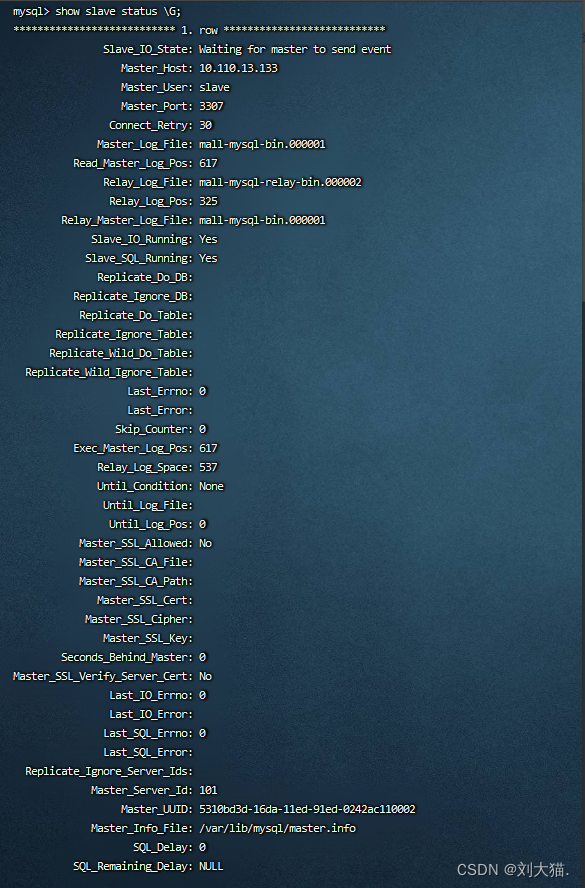Click the Master_Host IP address 10.110.13.133
This screenshot has height=888, width=585.
click(238, 68)
